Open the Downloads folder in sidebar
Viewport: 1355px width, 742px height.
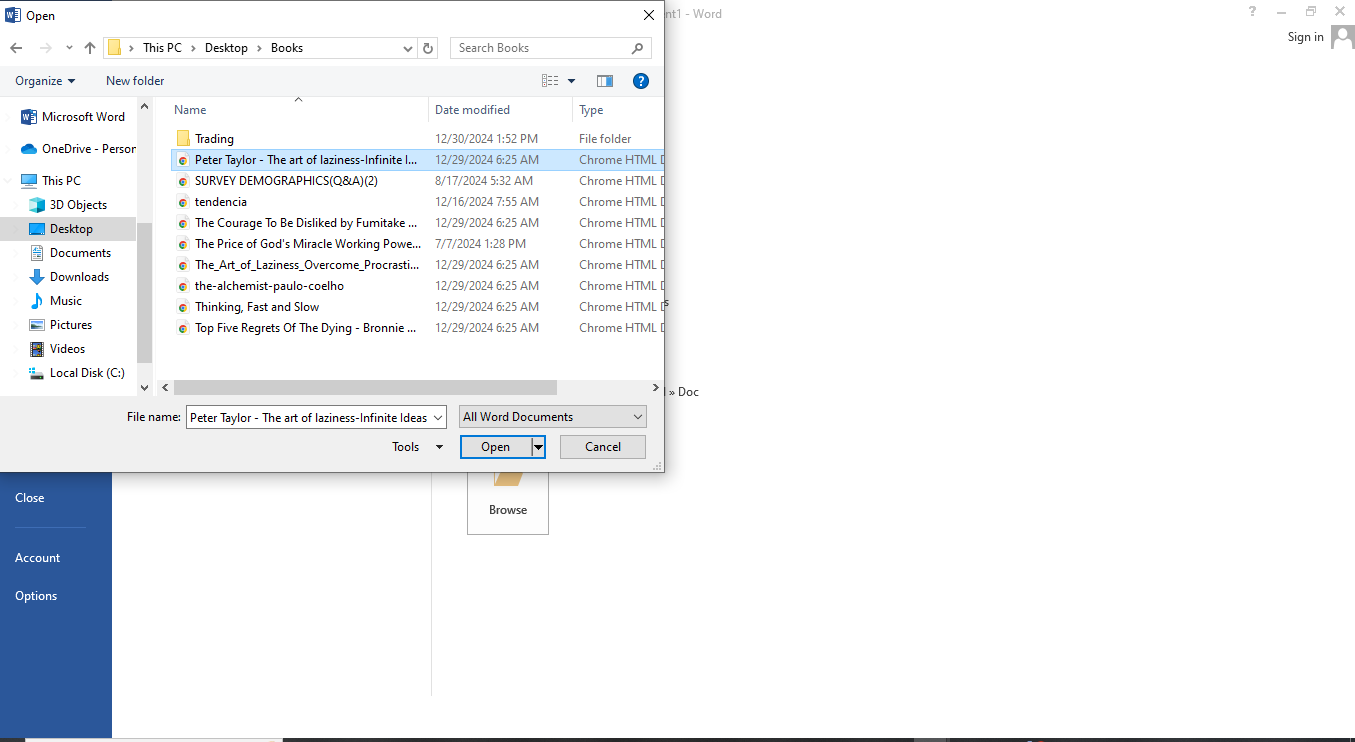coord(79,277)
